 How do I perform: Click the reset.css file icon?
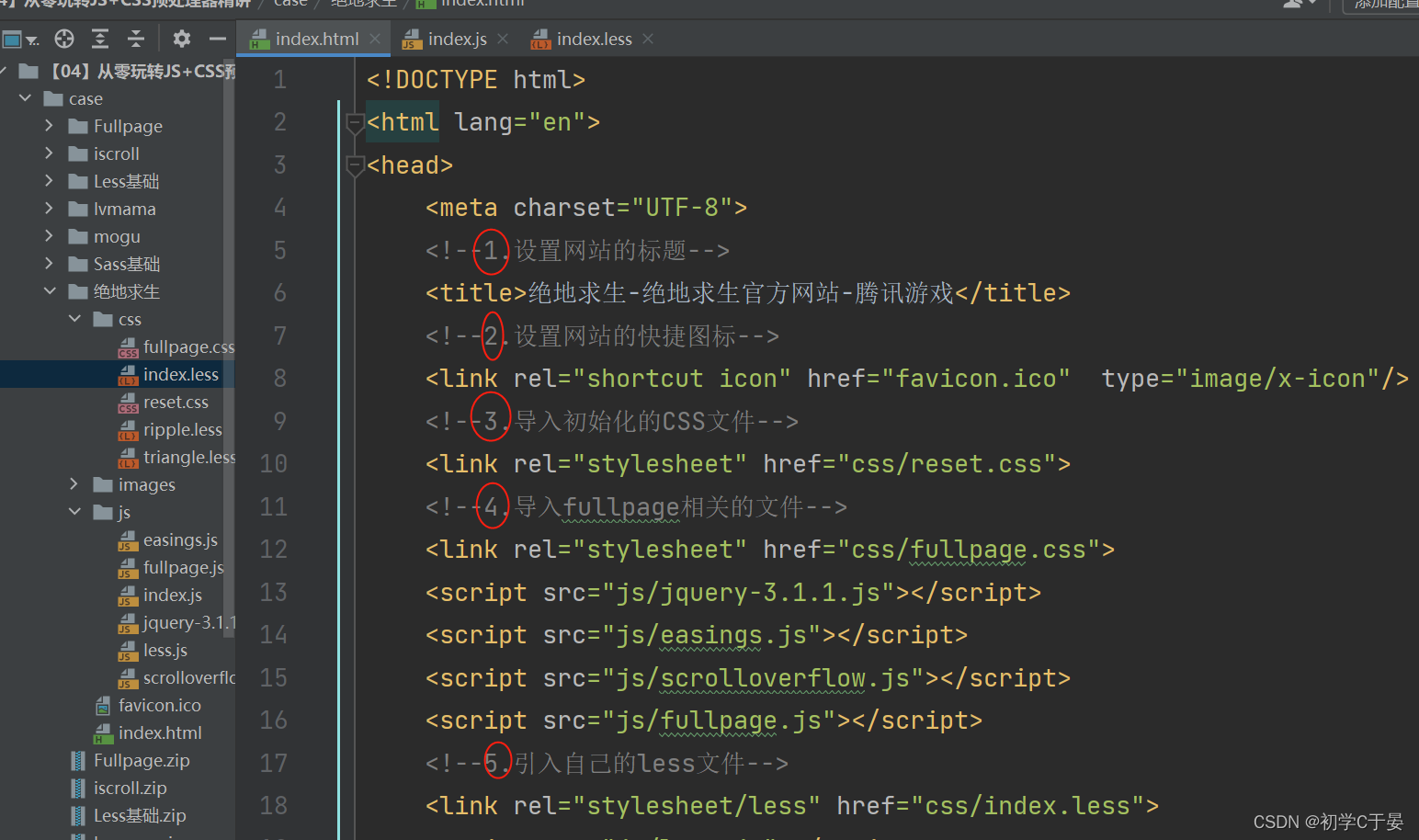tap(129, 403)
